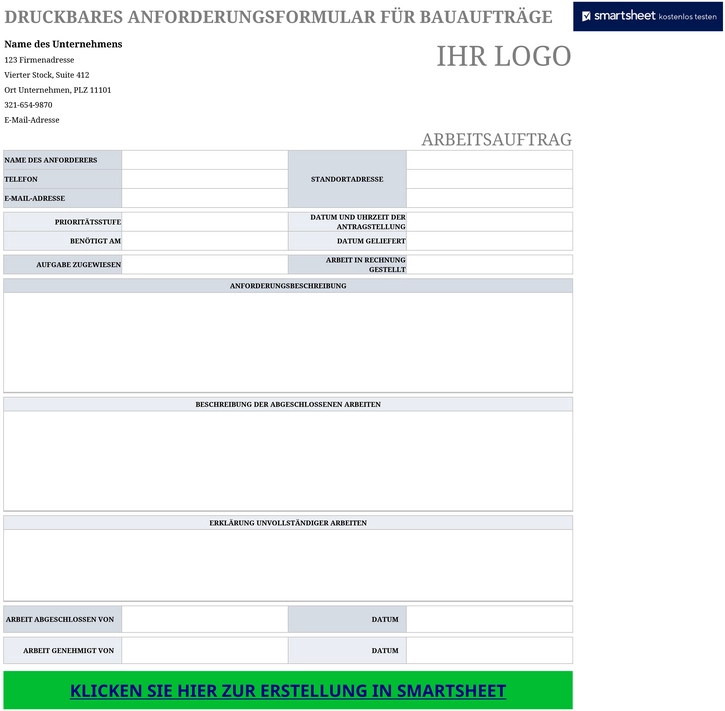
Task: Click the Smartsheet kostenlos testen banner
Action: click(x=647, y=17)
